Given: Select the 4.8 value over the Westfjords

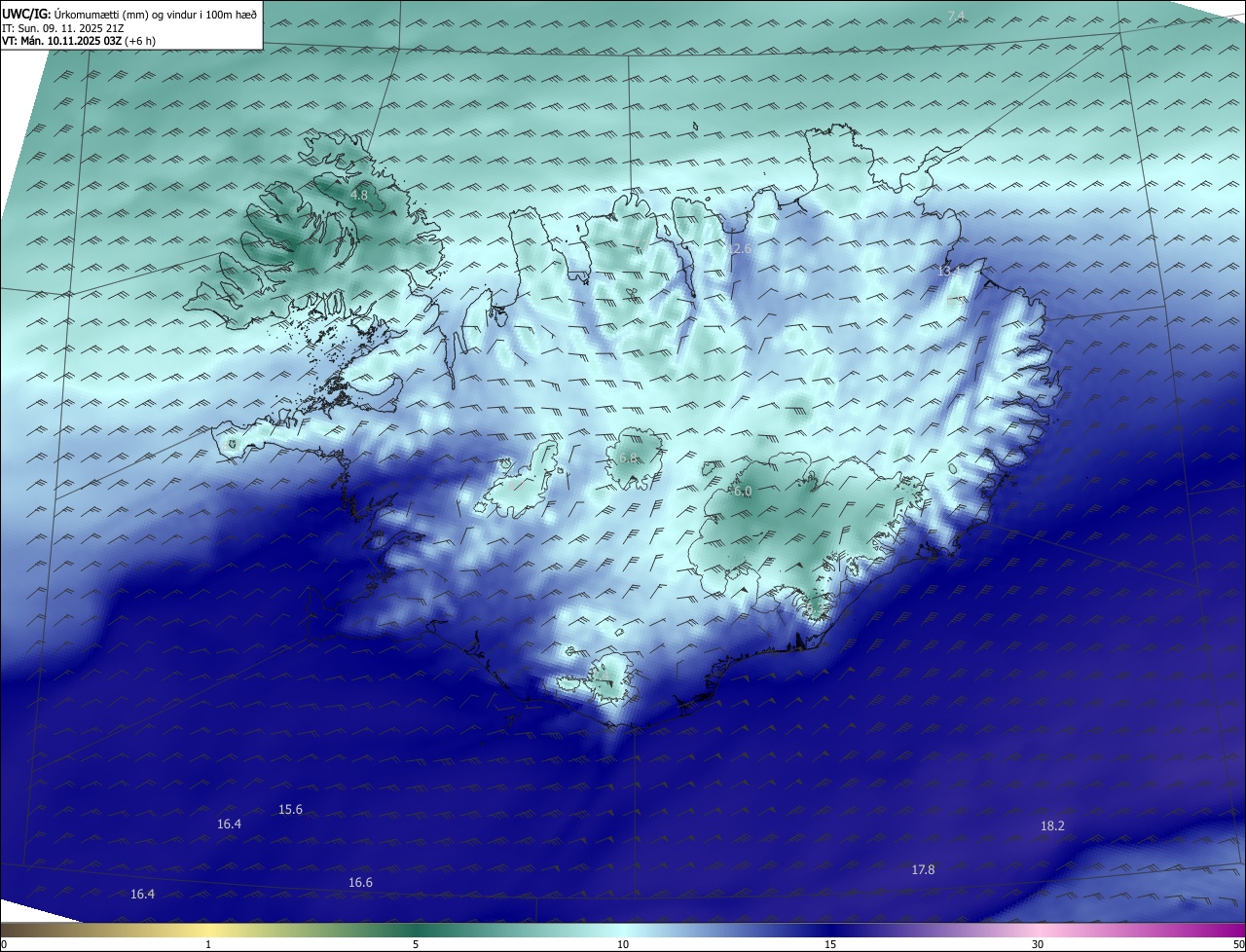Looking at the screenshot, I should tap(358, 196).
